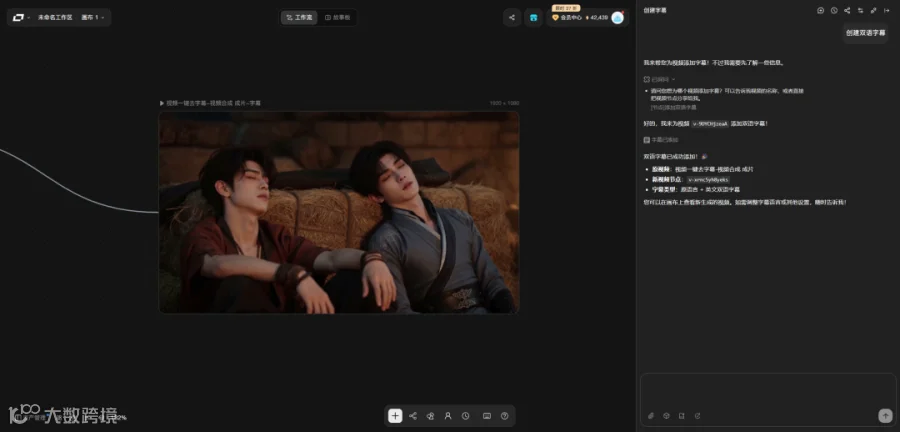Viewport: 900px width, 432px height.
Task: Open history clock icon in bottom toolbar
Action: 465,416
